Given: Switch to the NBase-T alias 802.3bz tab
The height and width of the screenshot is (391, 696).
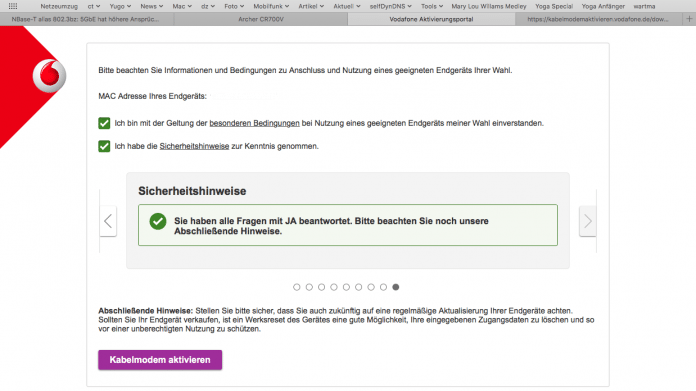Looking at the screenshot, I should click(x=87, y=19).
